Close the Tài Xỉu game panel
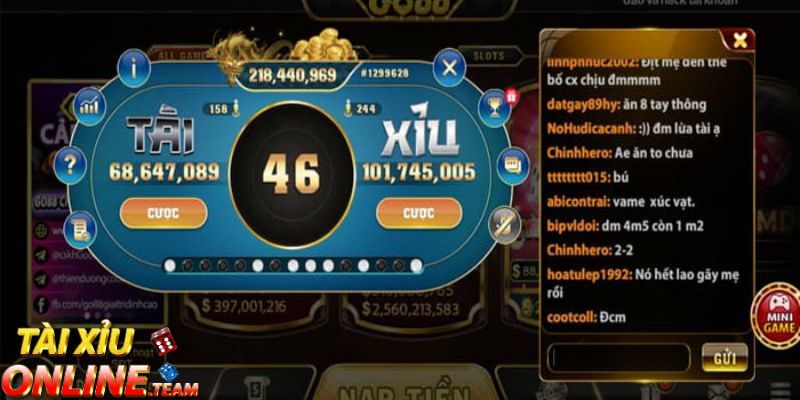Image resolution: width=800 pixels, height=400 pixels. 449,68
